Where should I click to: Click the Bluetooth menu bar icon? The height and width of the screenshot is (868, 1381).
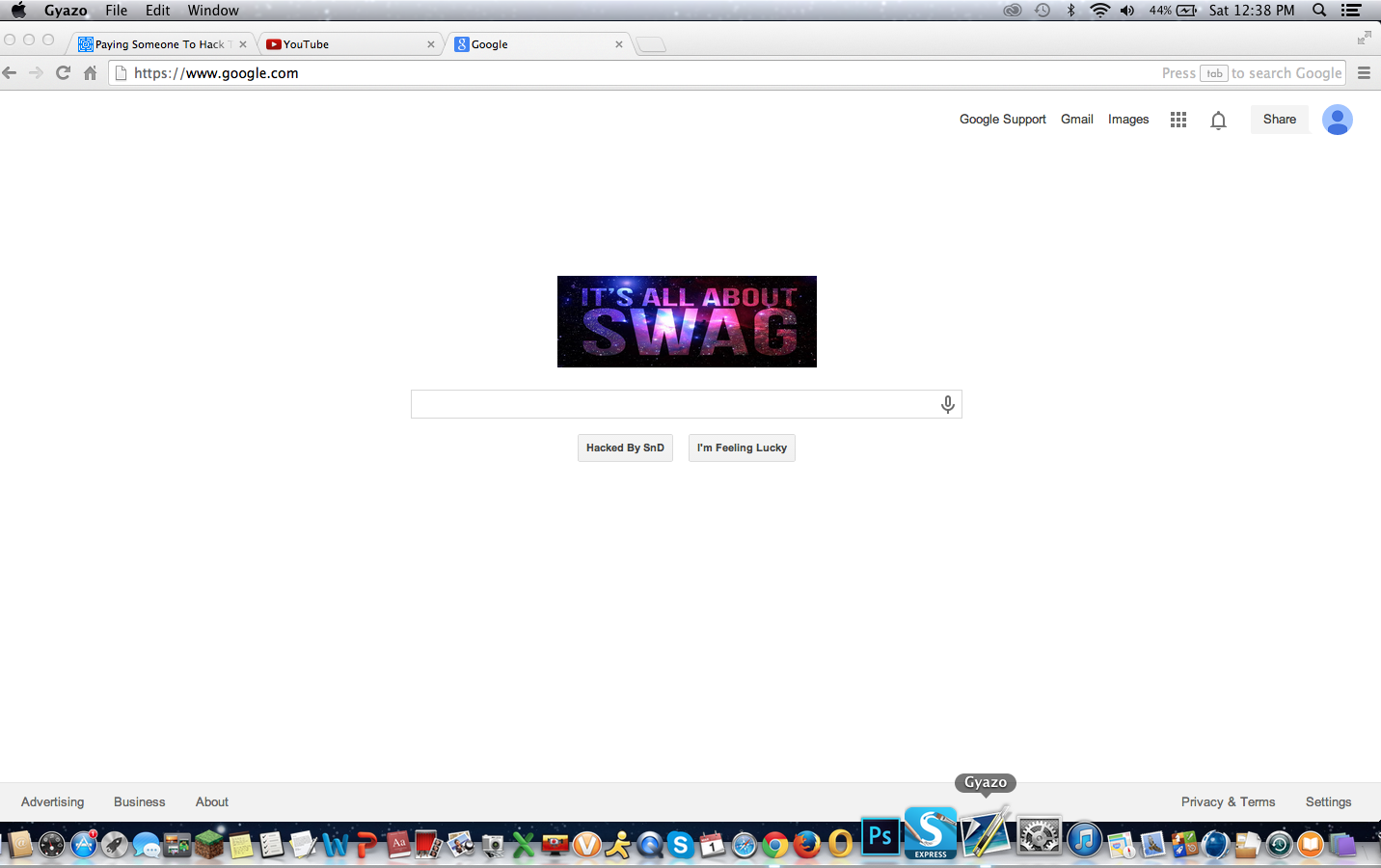point(1070,11)
